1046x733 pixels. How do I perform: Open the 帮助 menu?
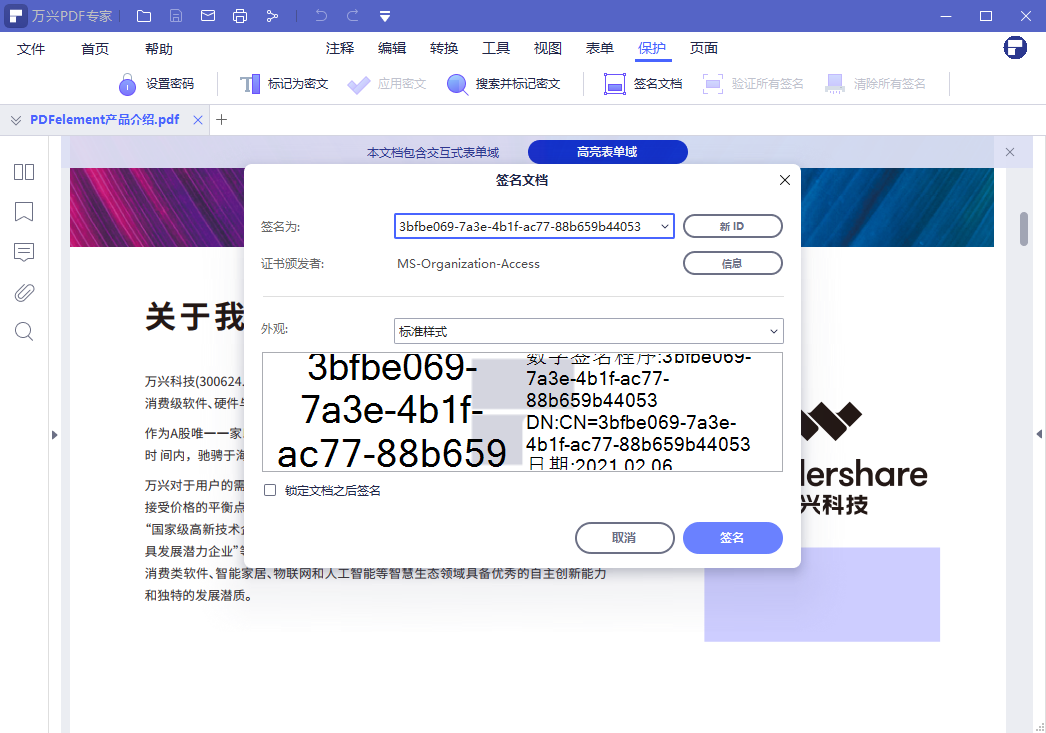pos(159,49)
